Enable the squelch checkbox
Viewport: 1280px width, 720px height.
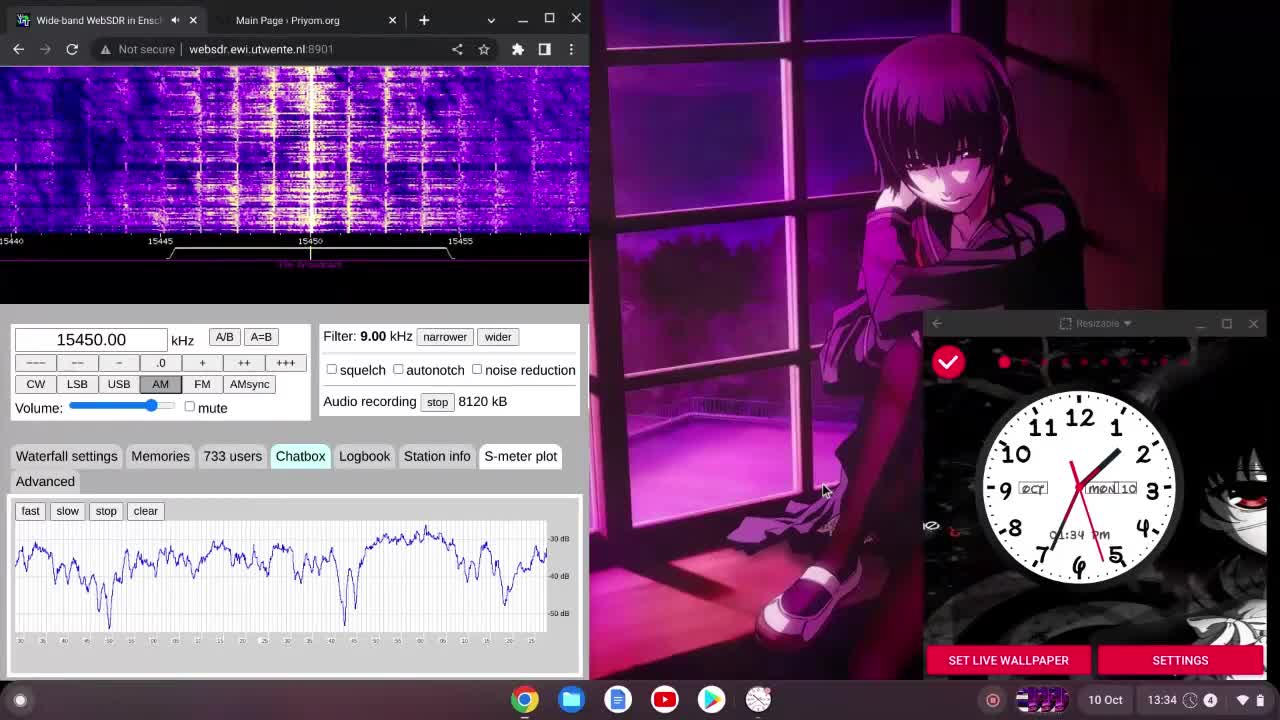point(332,369)
